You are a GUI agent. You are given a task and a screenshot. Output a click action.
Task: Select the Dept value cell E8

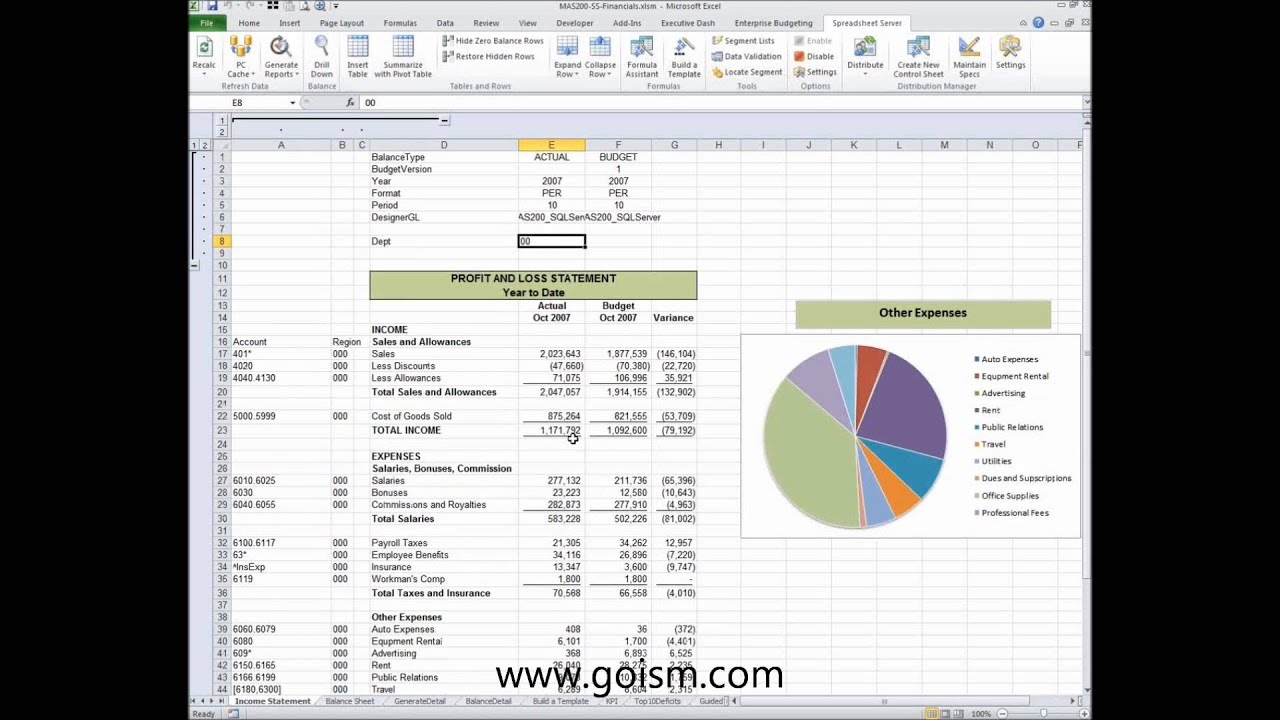551,241
